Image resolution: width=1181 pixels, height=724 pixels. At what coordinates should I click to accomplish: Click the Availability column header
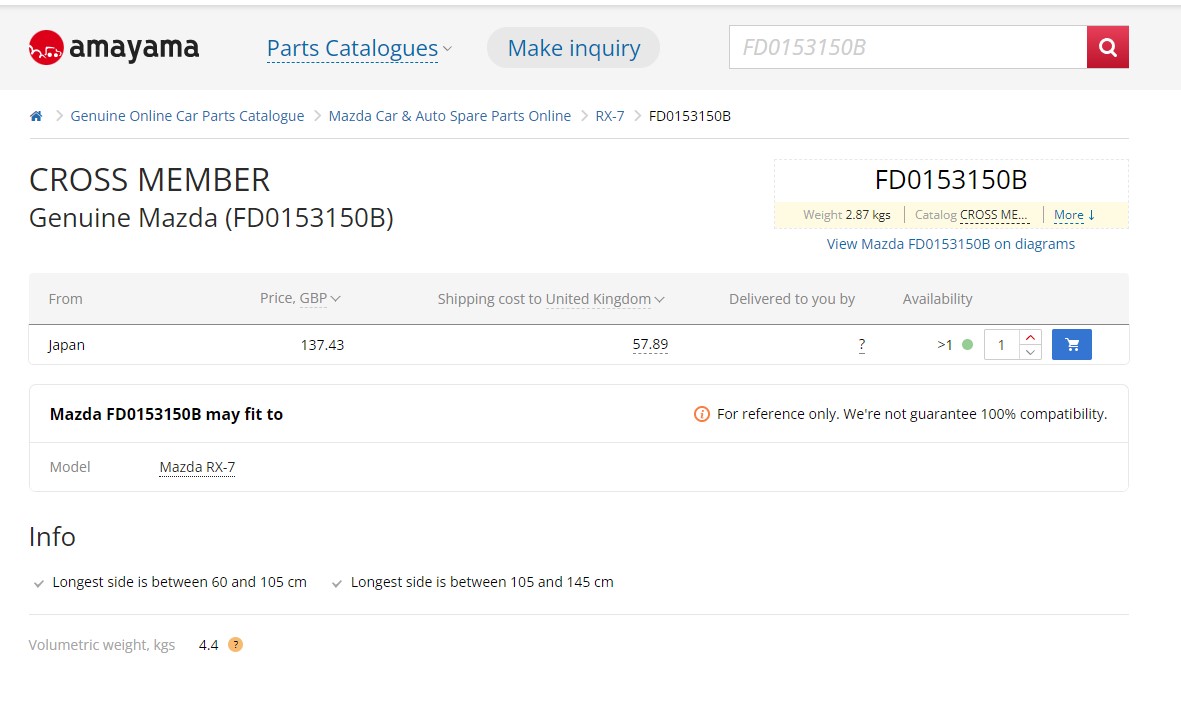pos(938,299)
